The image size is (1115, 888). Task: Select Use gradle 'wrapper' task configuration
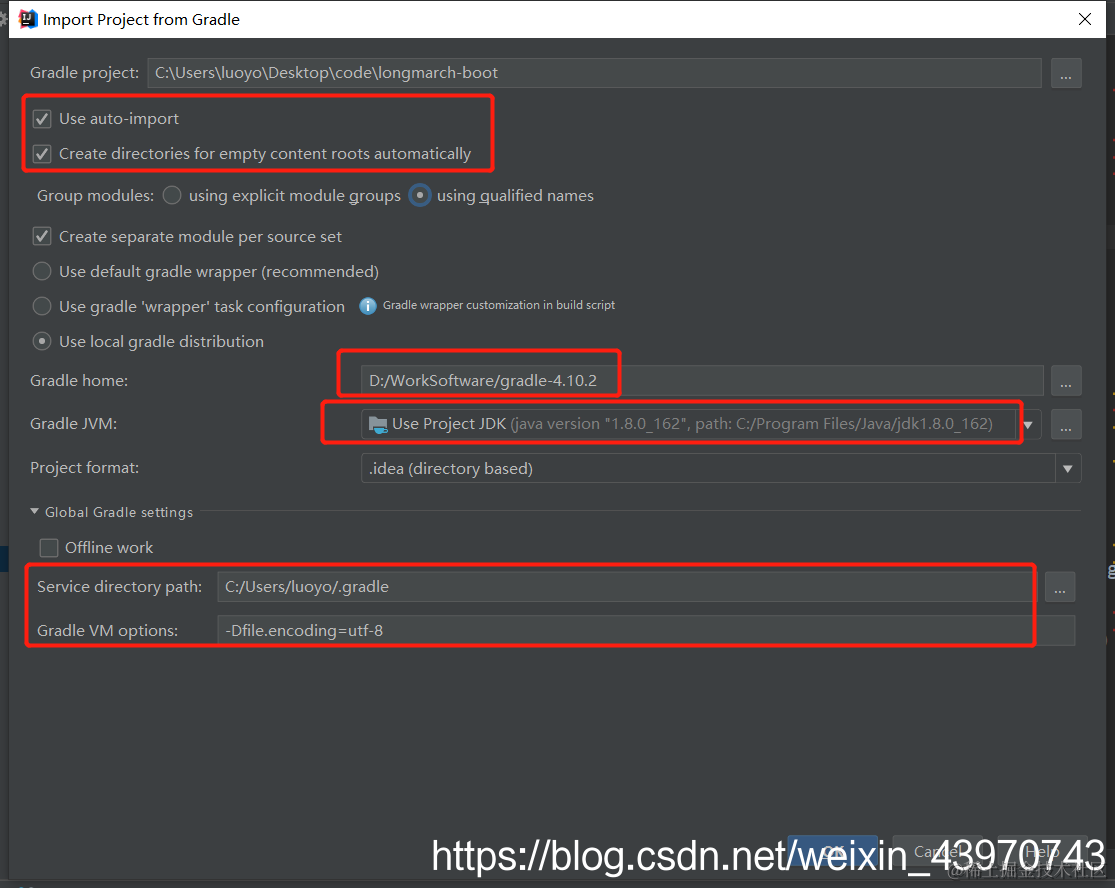click(42, 306)
